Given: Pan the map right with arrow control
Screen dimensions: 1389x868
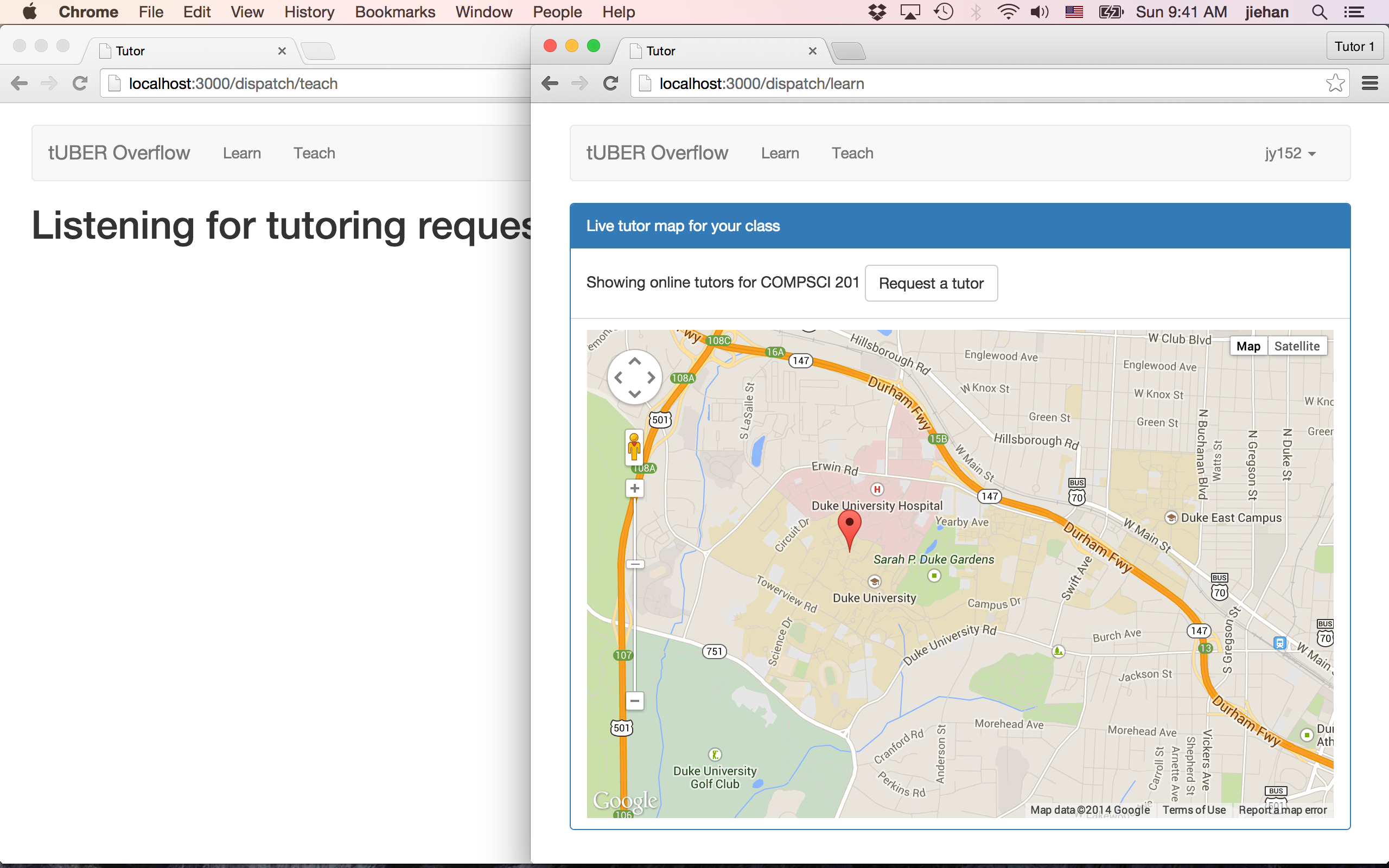Looking at the screenshot, I should point(652,378).
